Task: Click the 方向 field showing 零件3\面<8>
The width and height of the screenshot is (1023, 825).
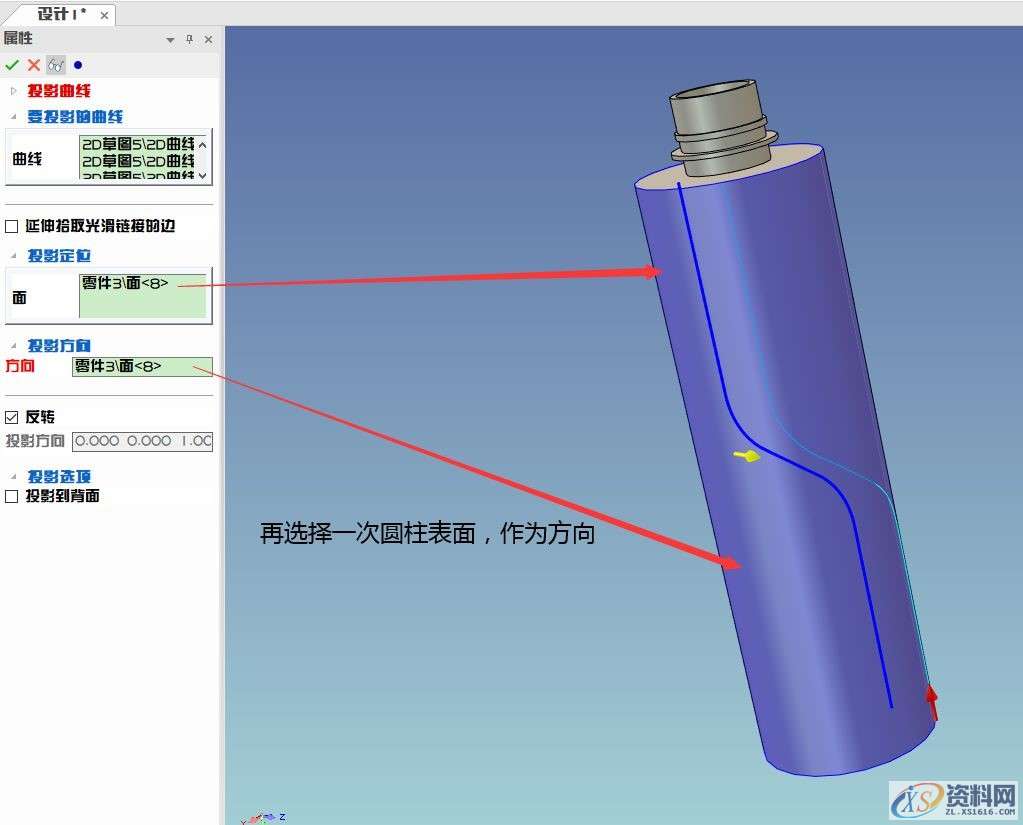Action: 142,366
